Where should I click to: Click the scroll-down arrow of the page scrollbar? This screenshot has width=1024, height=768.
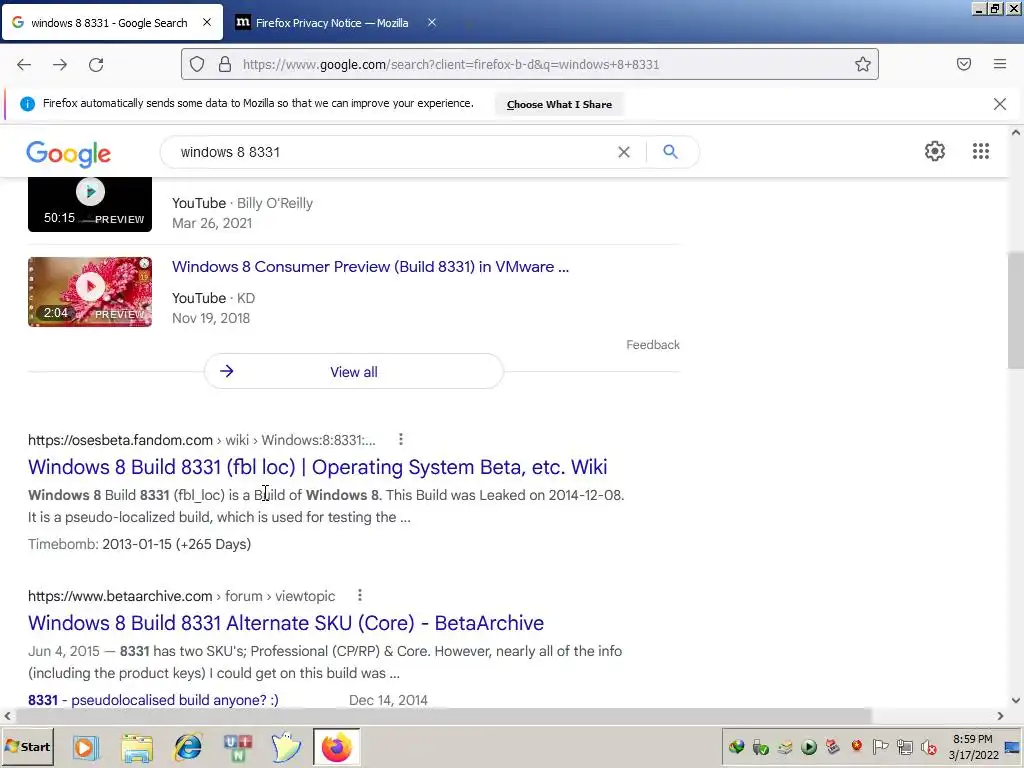point(1016,701)
